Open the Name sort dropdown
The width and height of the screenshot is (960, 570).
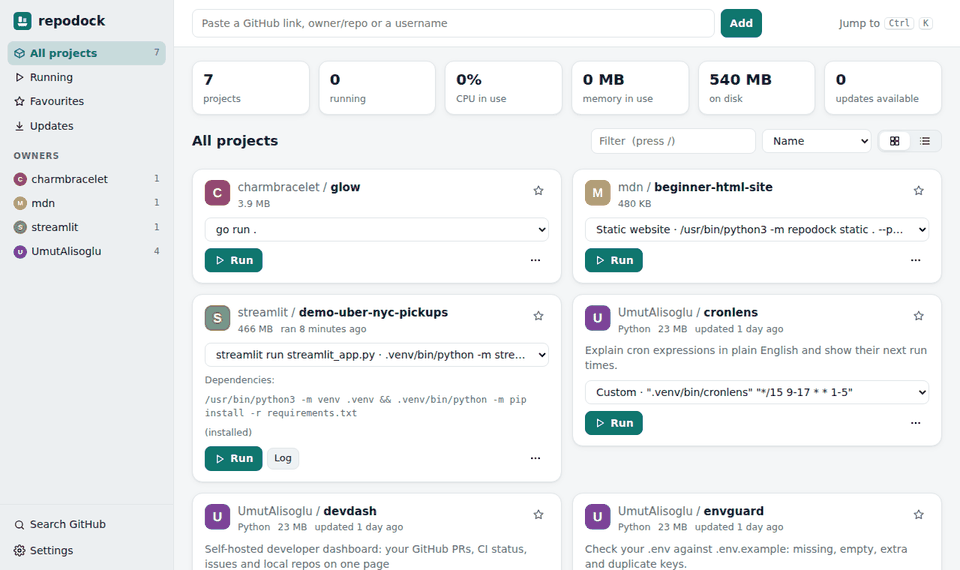click(x=816, y=141)
